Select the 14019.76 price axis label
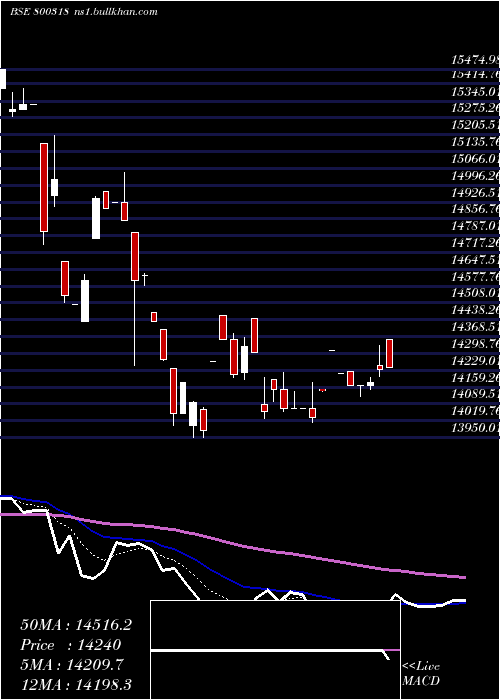The height and width of the screenshot is (700, 500). coord(475,411)
